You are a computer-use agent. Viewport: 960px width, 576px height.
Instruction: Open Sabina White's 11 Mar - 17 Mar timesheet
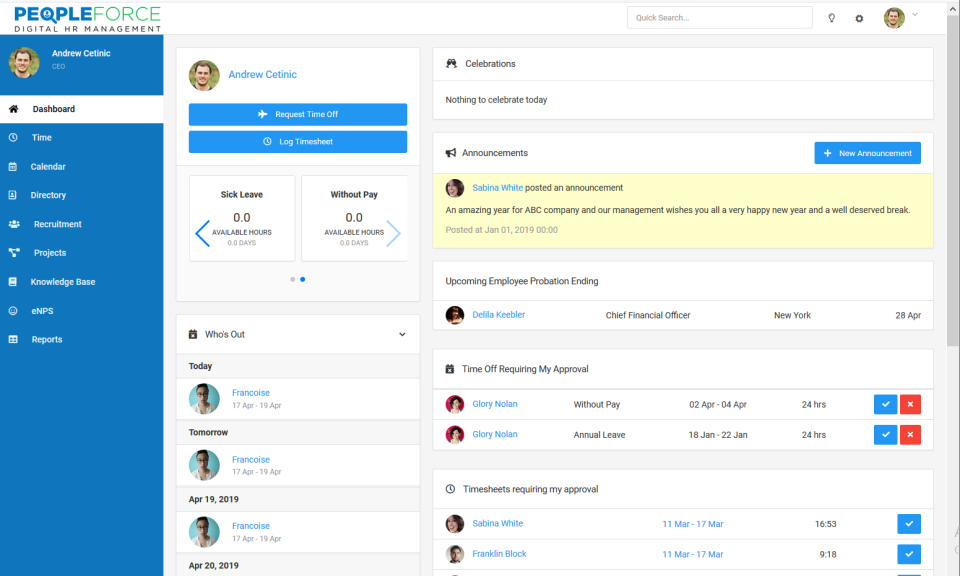pyautogui.click(x=692, y=525)
